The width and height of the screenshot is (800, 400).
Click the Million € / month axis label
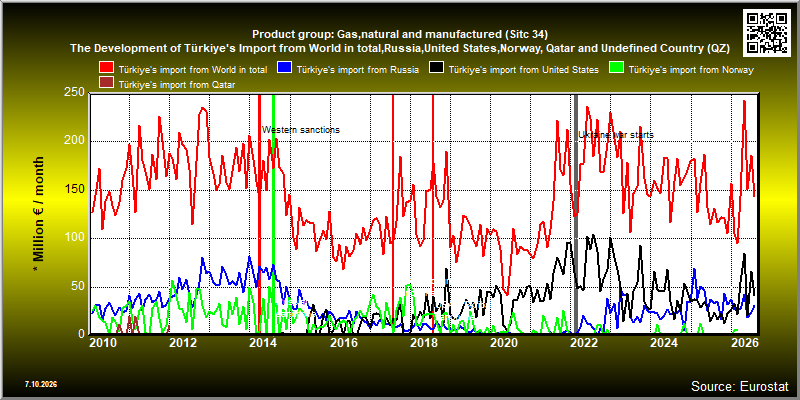click(39, 214)
